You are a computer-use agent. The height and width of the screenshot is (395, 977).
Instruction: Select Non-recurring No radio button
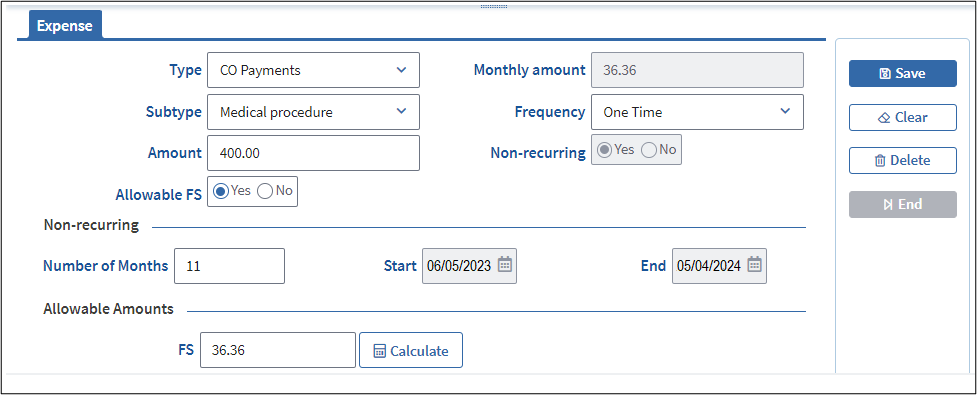(649, 150)
